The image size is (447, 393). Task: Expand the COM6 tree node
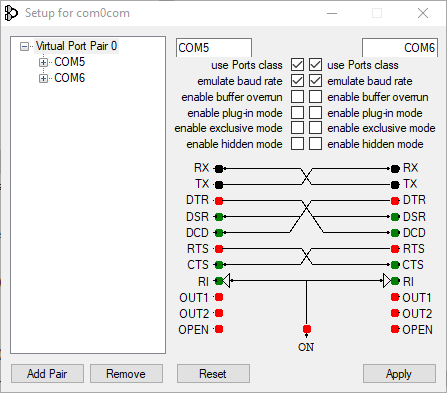pyautogui.click(x=43, y=78)
